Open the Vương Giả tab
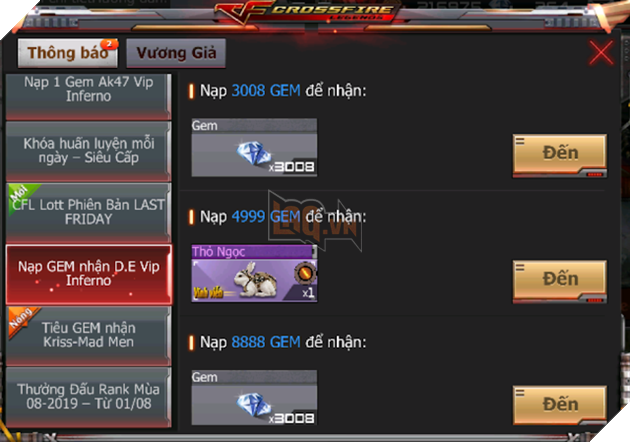This screenshot has width=630, height=442. point(176,53)
